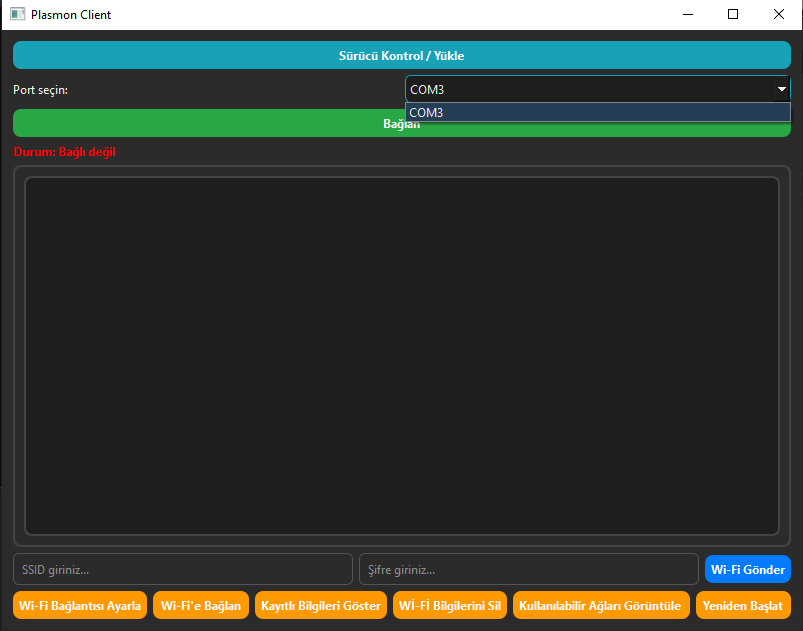
Task: Click the Wi-Fi Bilgilerini Sil button
Action: coord(450,606)
